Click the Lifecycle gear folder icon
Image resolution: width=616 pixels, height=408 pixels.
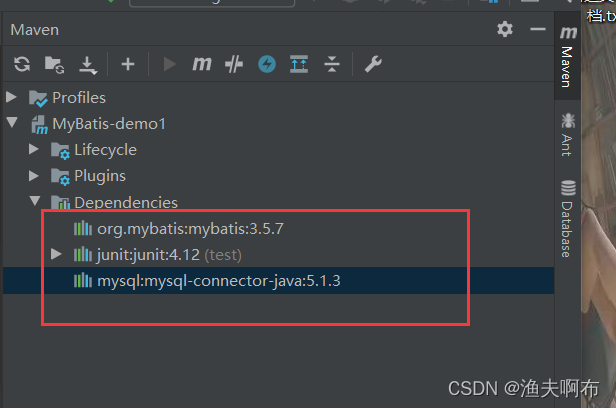click(x=60, y=151)
